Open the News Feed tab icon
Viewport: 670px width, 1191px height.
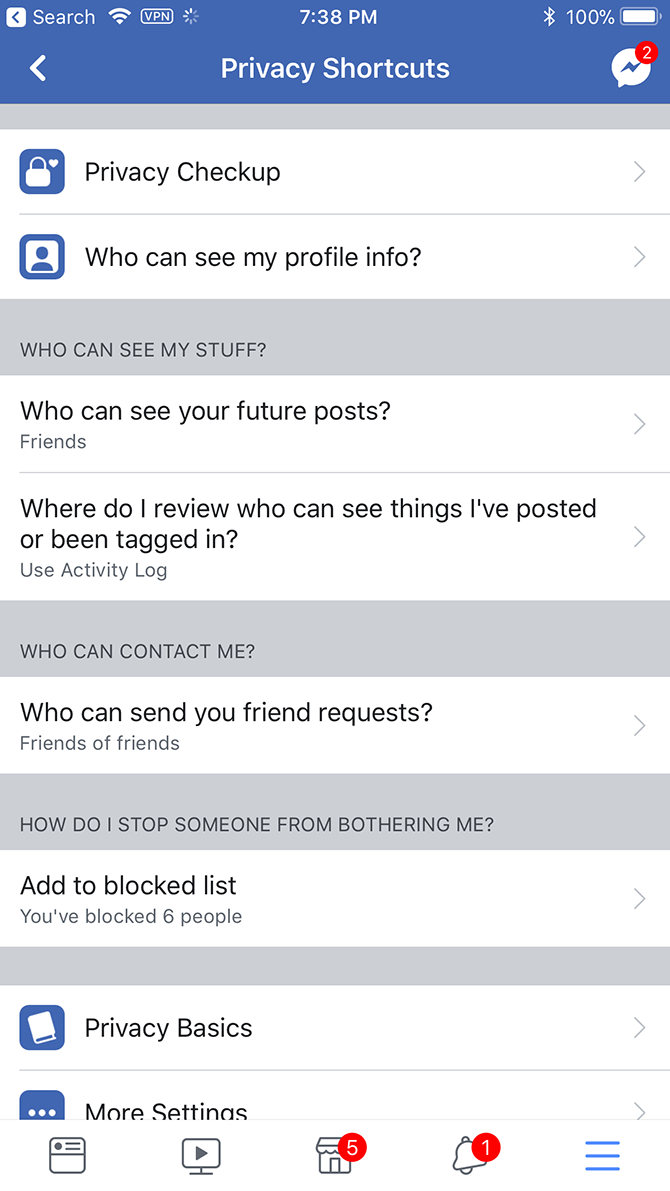pos(68,1155)
